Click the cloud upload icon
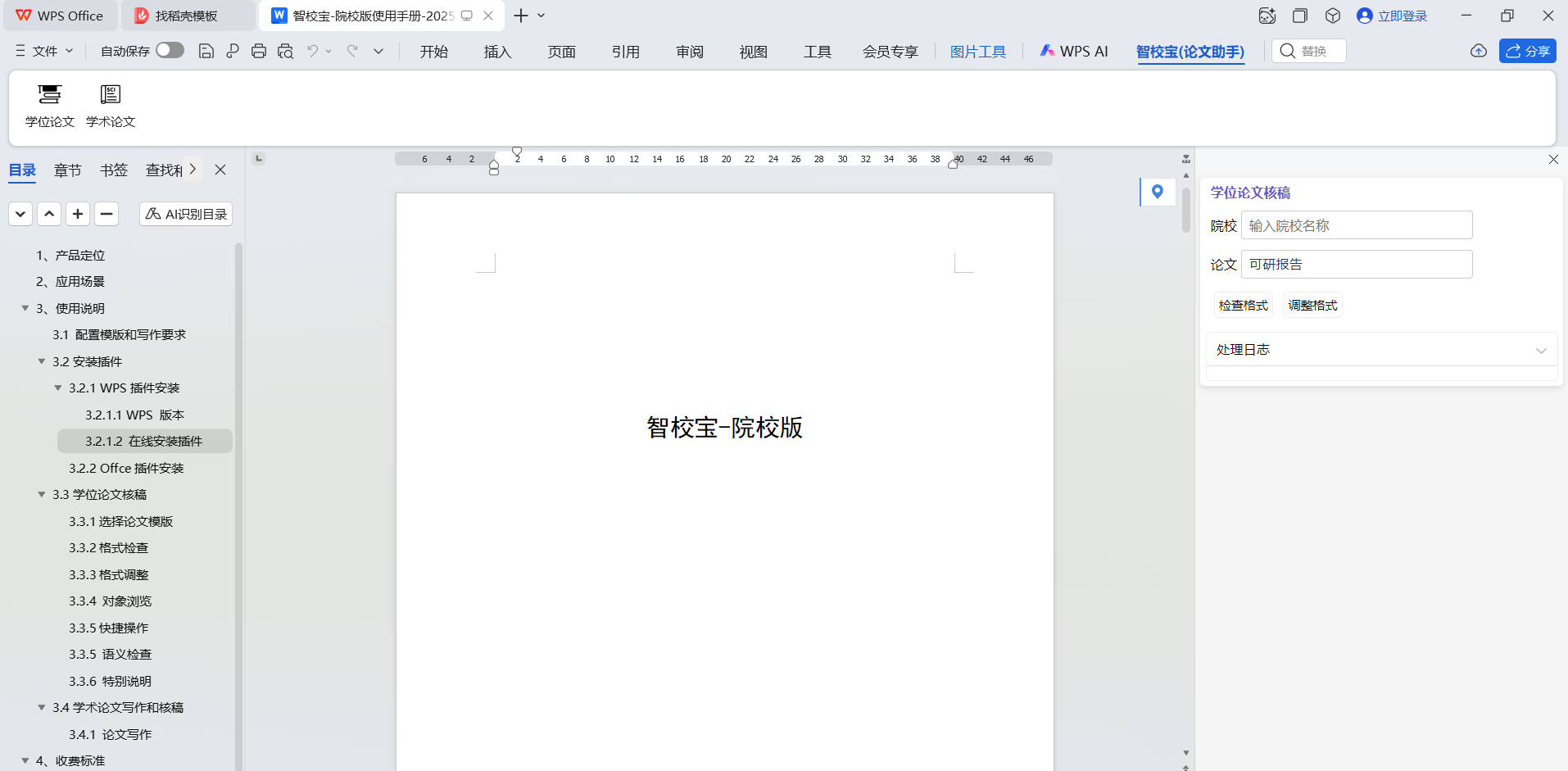Screen dimensions: 1568x771 pyautogui.click(x=1478, y=51)
